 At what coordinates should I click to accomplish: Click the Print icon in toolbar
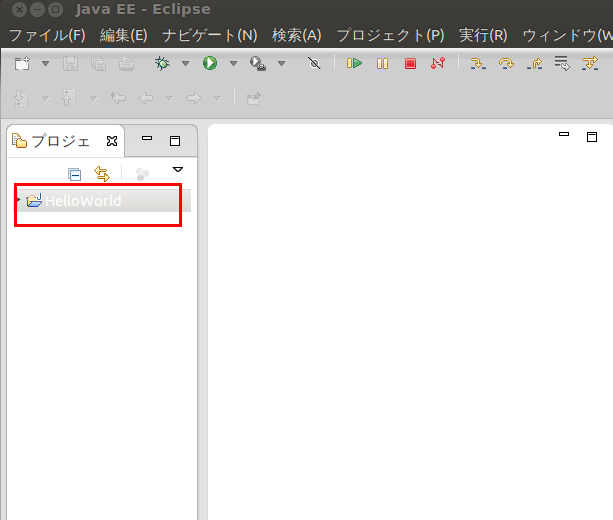click(126, 63)
